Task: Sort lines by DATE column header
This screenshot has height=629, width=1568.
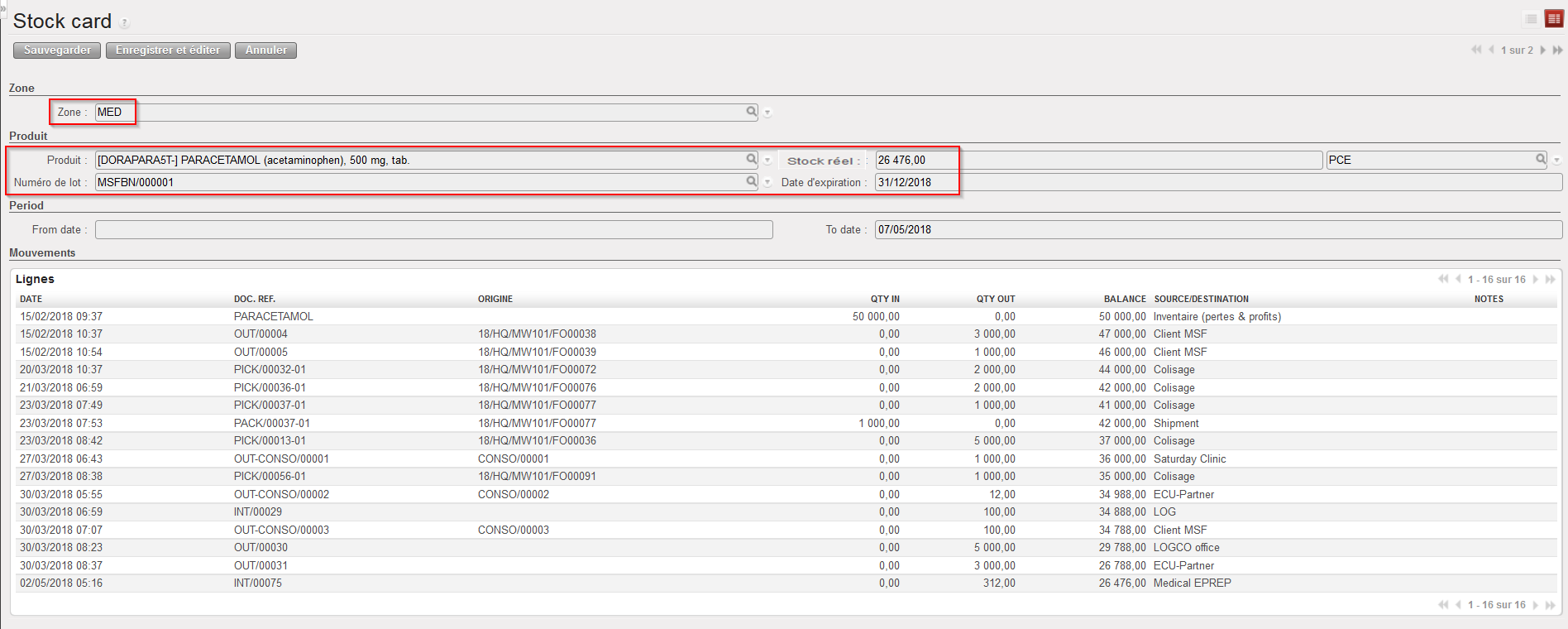Action: pyautogui.click(x=31, y=299)
